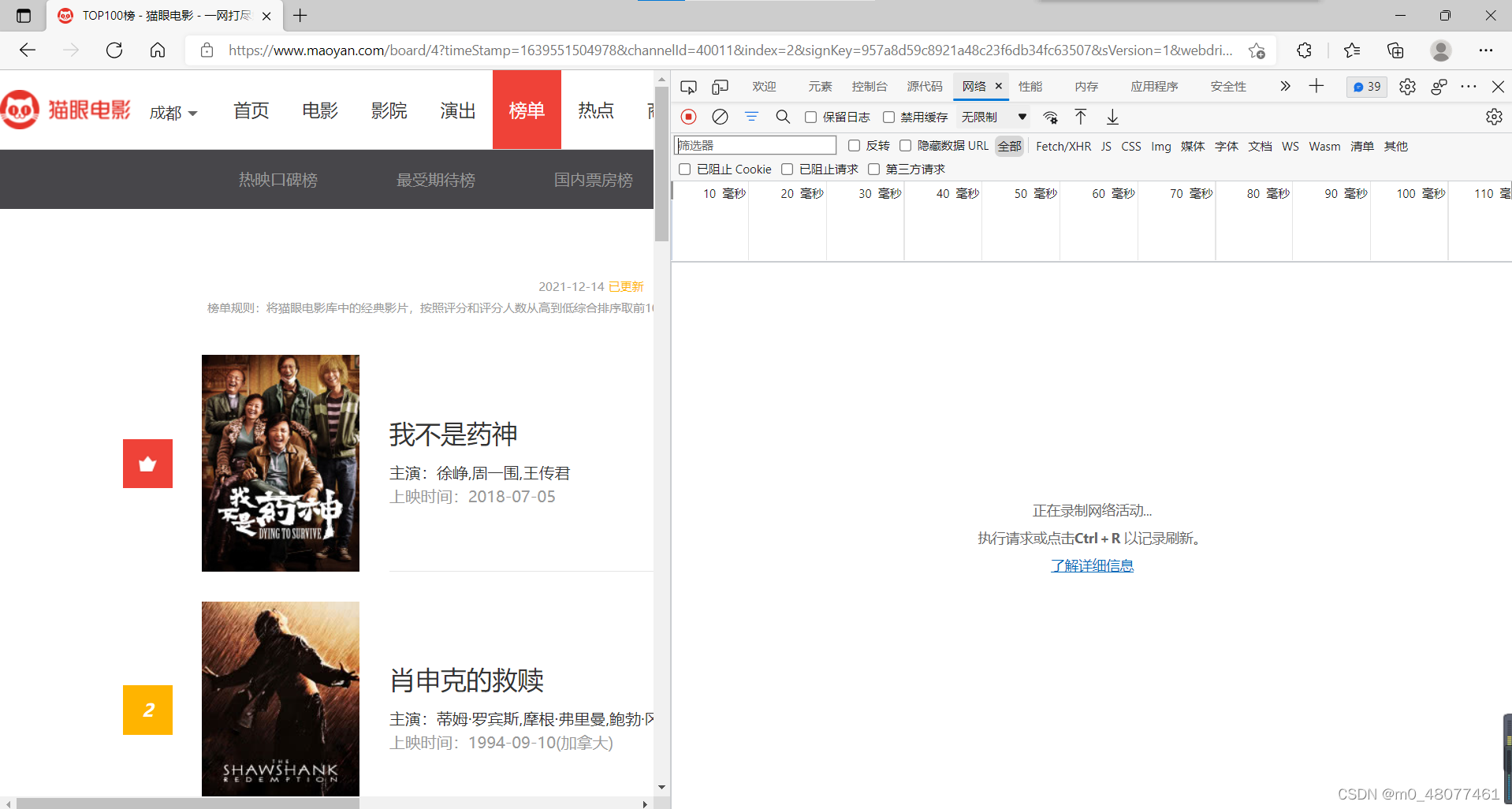Click the 肖申克的救赎 poster image

pos(281,699)
